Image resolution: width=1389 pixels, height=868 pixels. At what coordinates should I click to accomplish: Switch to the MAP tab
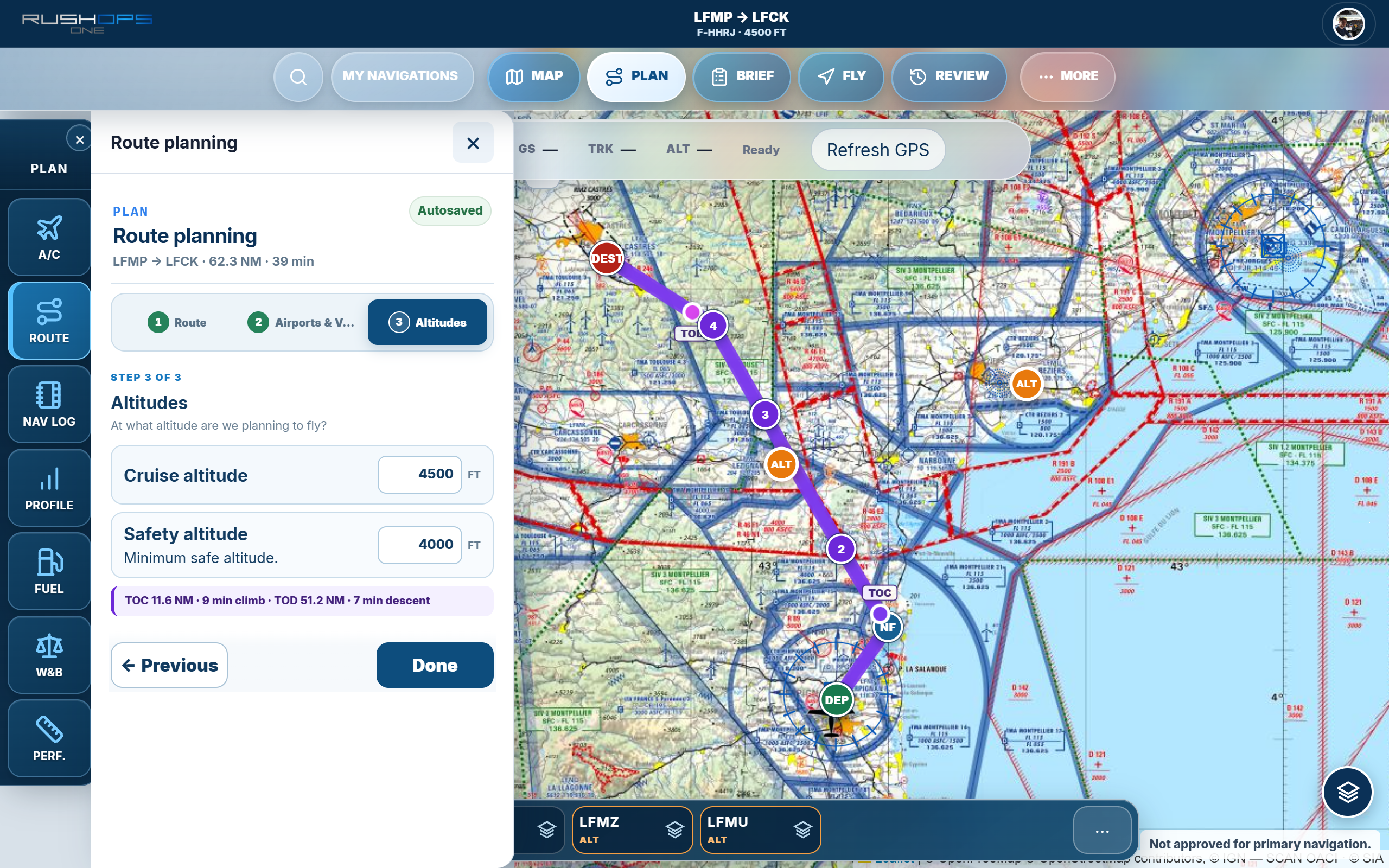pyautogui.click(x=534, y=76)
